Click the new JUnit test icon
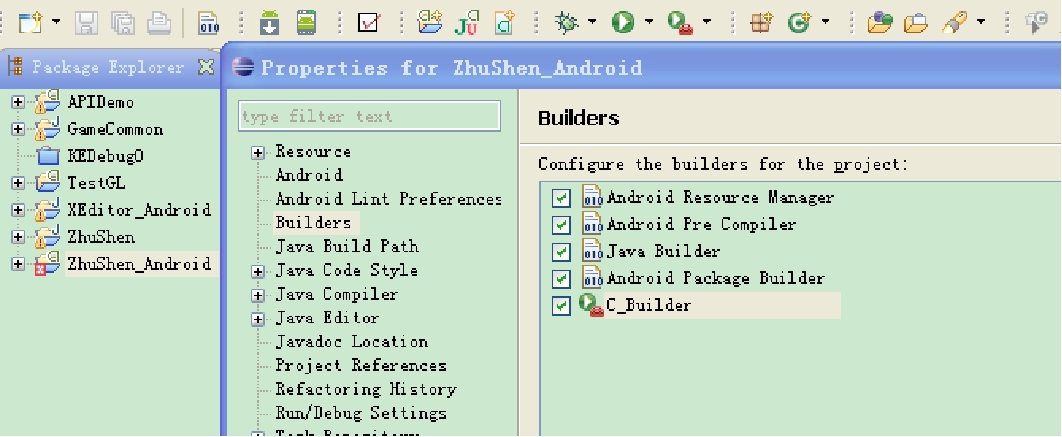1062x437 pixels. coord(467,23)
